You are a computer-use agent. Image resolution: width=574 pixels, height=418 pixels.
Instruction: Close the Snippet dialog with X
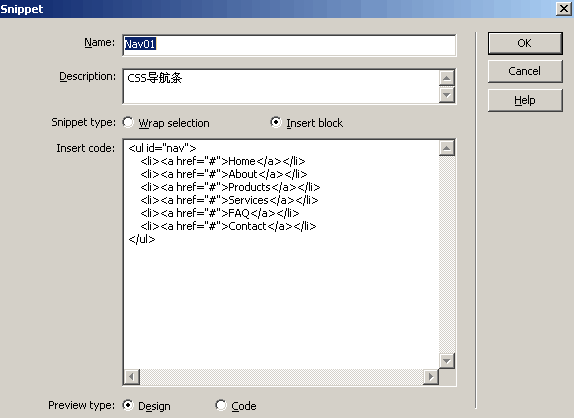(x=564, y=8)
